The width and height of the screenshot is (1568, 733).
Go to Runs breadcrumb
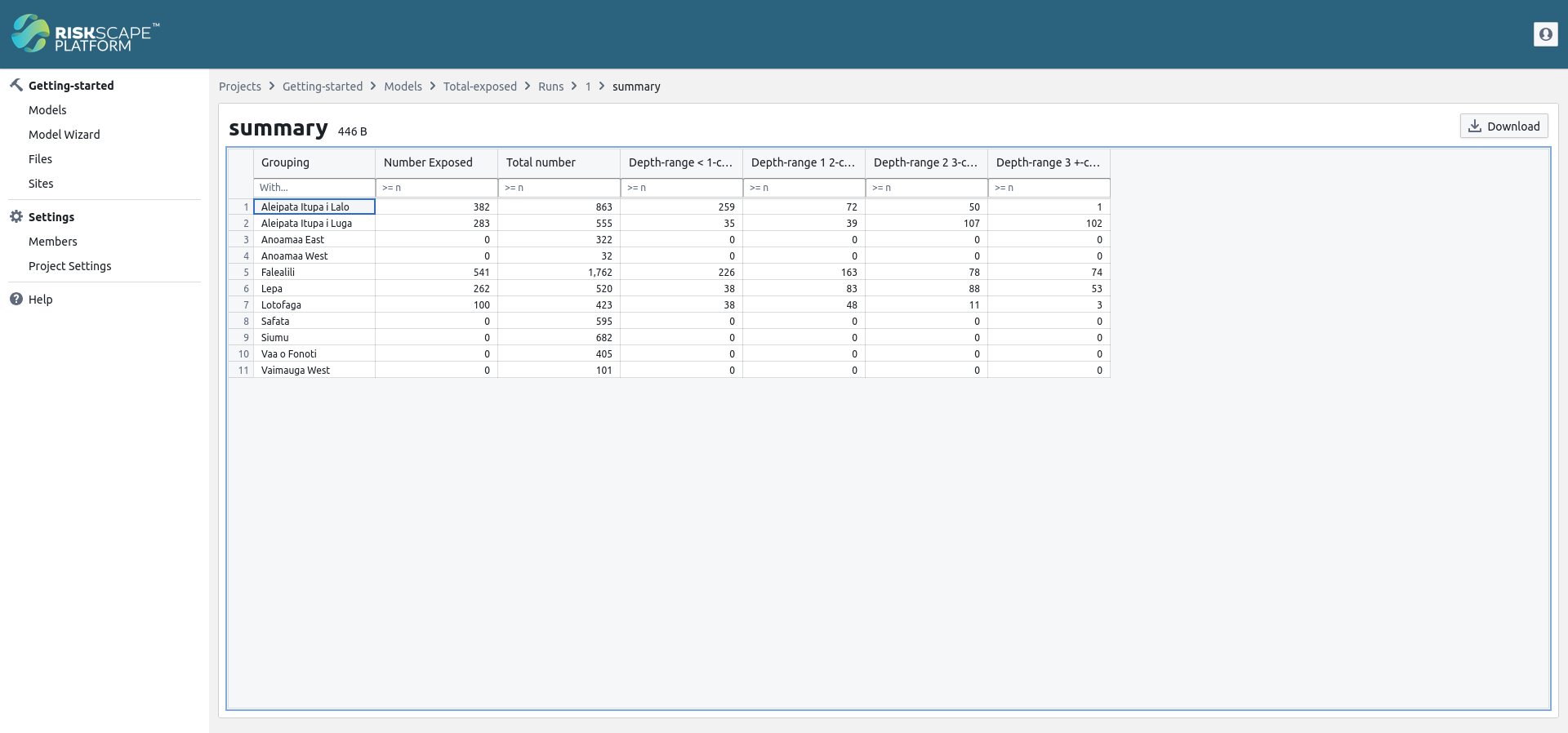pyautogui.click(x=550, y=87)
